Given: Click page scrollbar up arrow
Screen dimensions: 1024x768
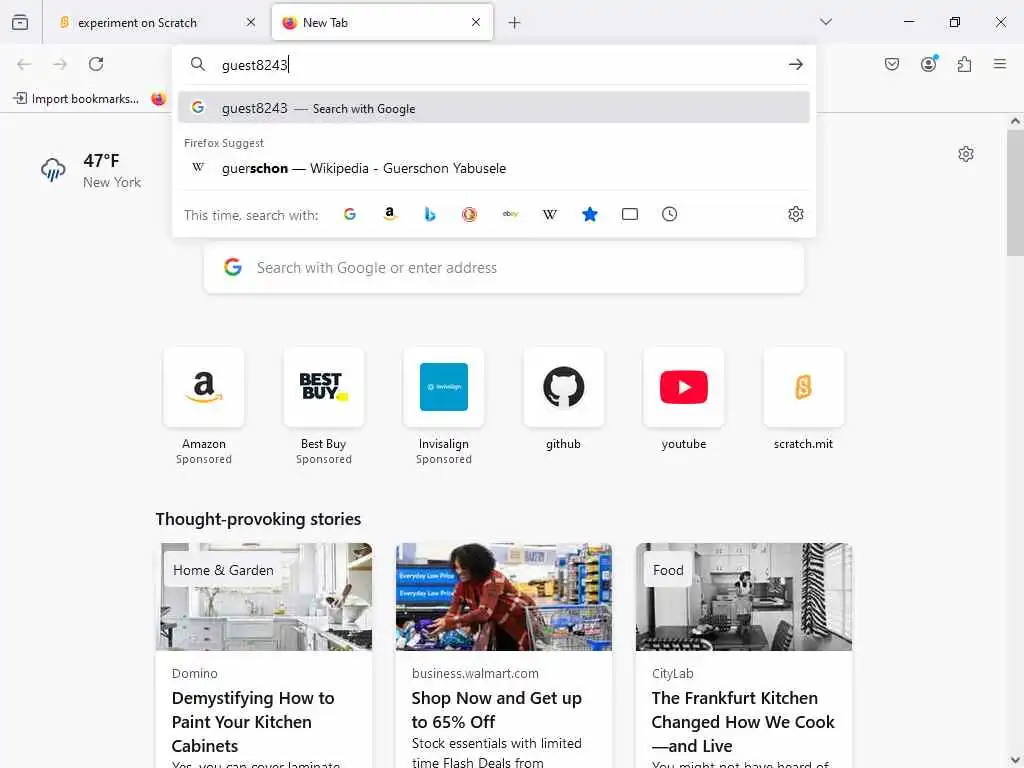Looking at the screenshot, I should [1015, 121].
